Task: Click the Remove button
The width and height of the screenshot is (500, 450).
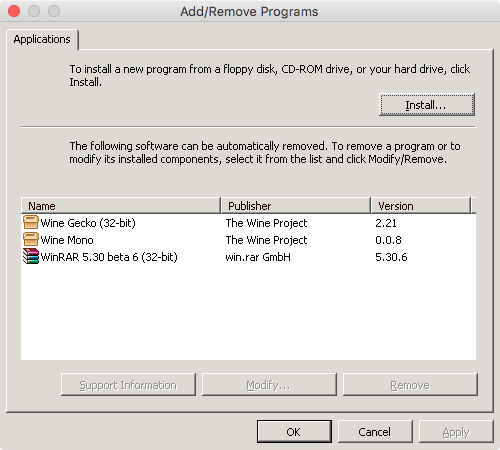Action: point(410,385)
